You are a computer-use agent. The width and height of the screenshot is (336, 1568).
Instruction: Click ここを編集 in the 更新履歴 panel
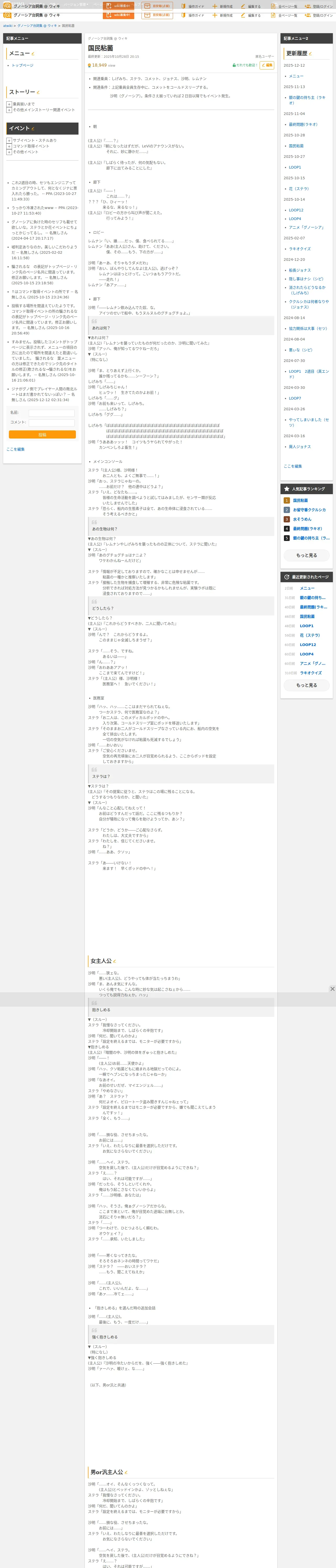point(293,466)
